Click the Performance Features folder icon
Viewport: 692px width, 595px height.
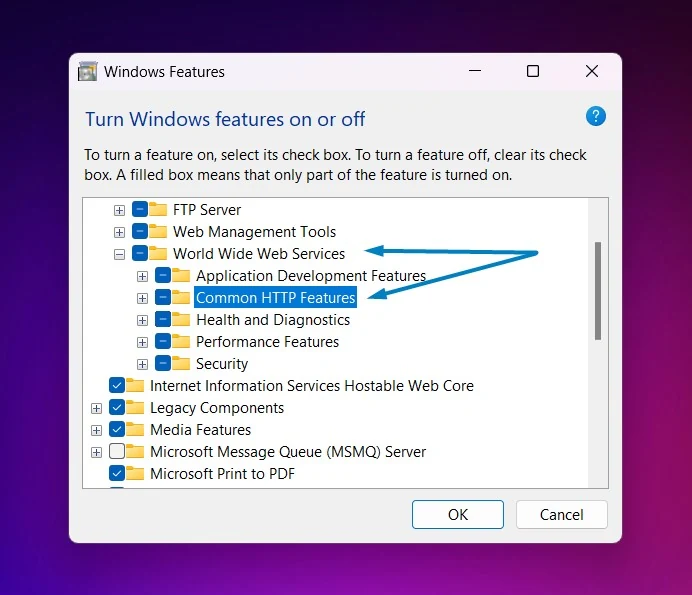181,341
